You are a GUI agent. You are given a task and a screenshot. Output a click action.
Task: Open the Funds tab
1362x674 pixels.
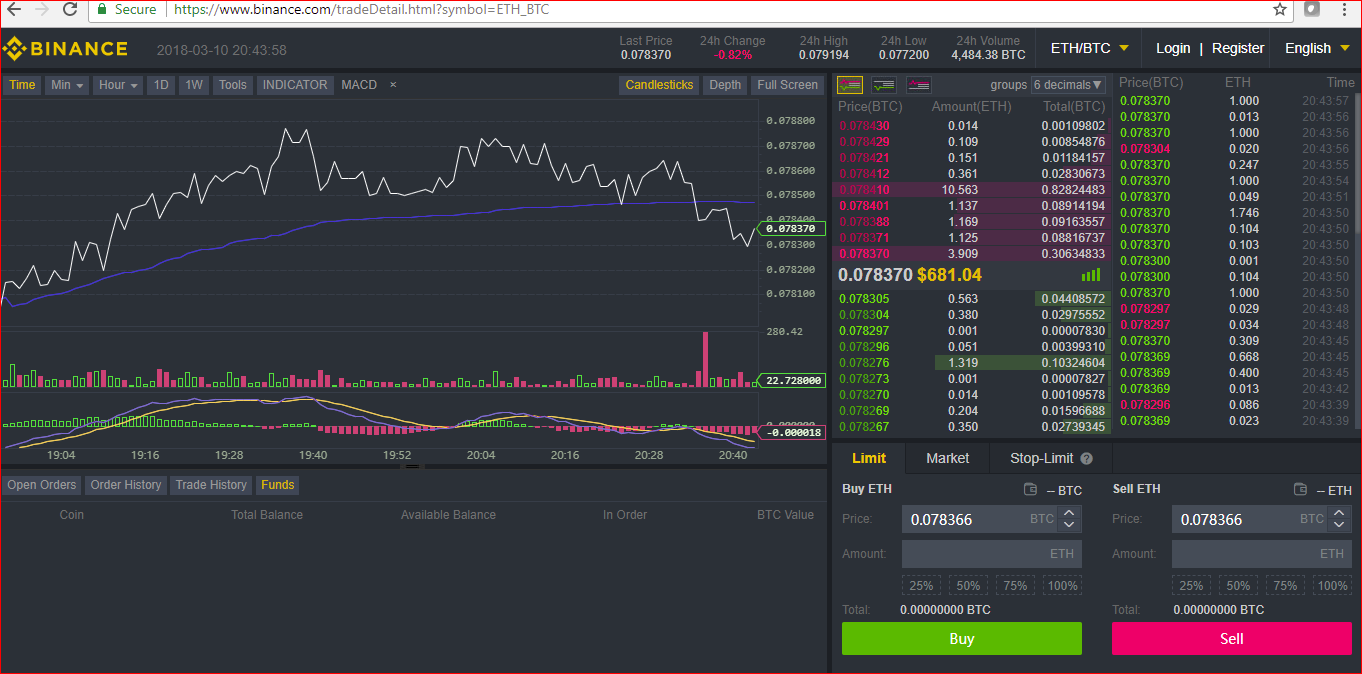tap(278, 485)
